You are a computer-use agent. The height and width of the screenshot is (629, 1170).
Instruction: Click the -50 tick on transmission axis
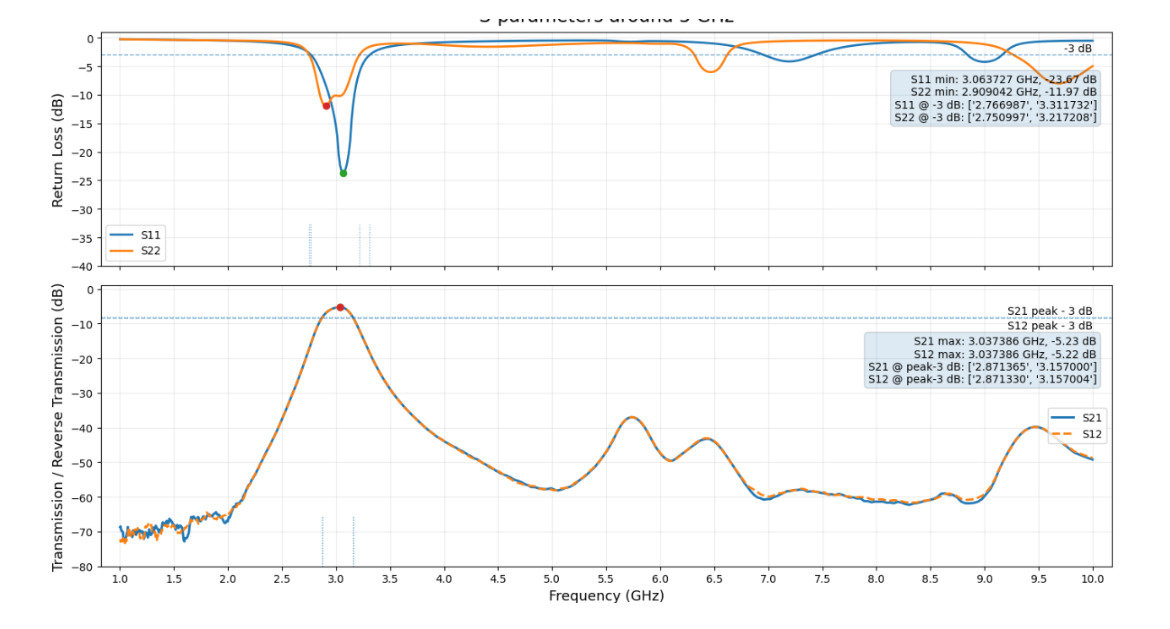point(84,463)
